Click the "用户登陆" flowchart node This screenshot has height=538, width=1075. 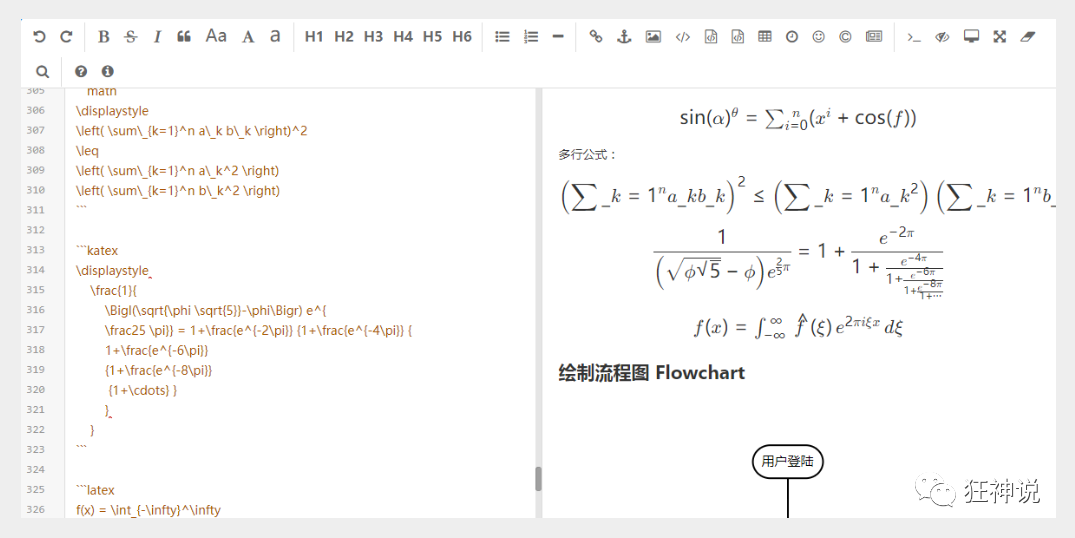[x=787, y=461]
